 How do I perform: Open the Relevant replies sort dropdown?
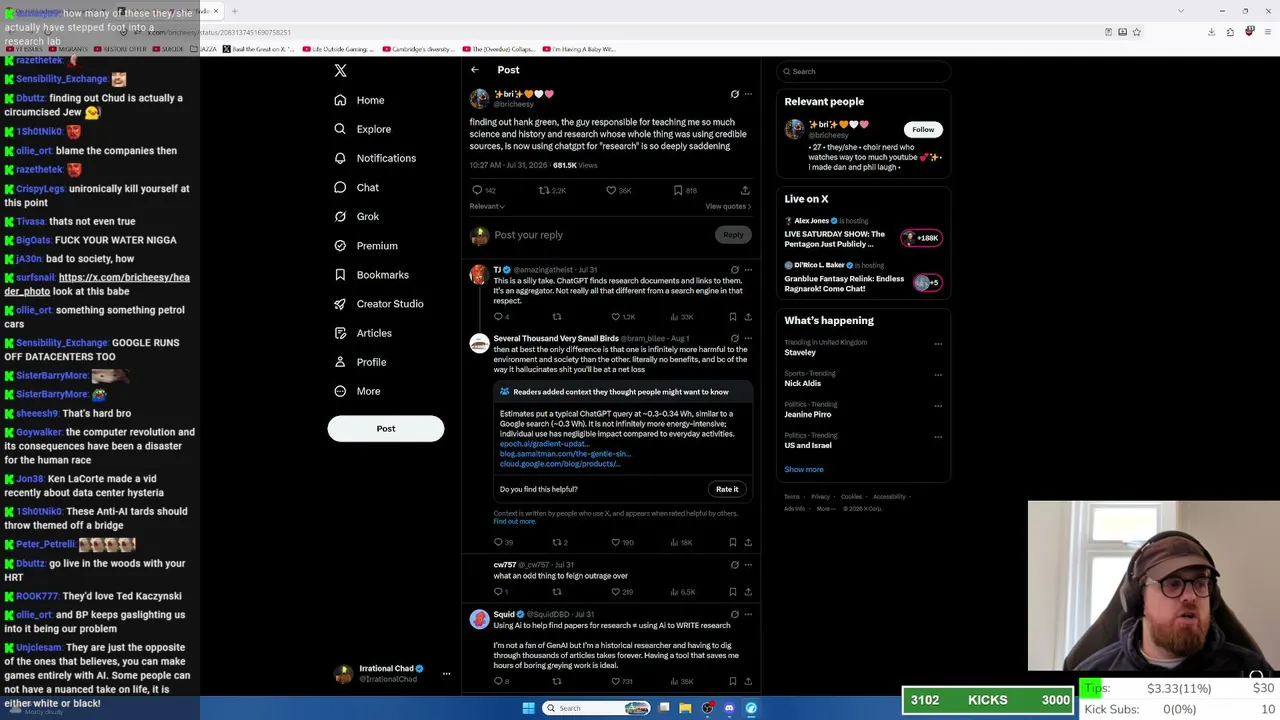487,206
